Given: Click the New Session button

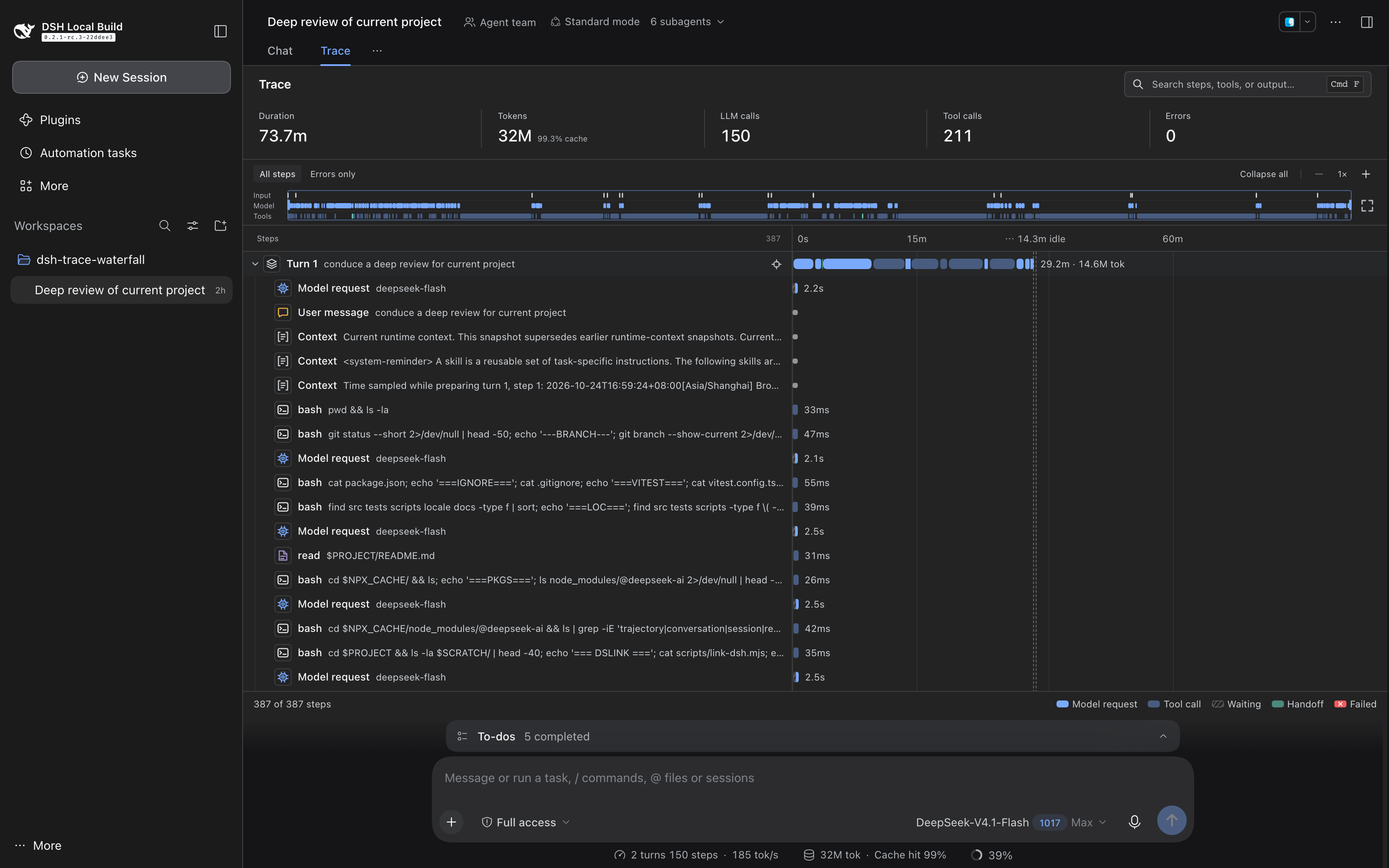Looking at the screenshot, I should click(x=121, y=77).
